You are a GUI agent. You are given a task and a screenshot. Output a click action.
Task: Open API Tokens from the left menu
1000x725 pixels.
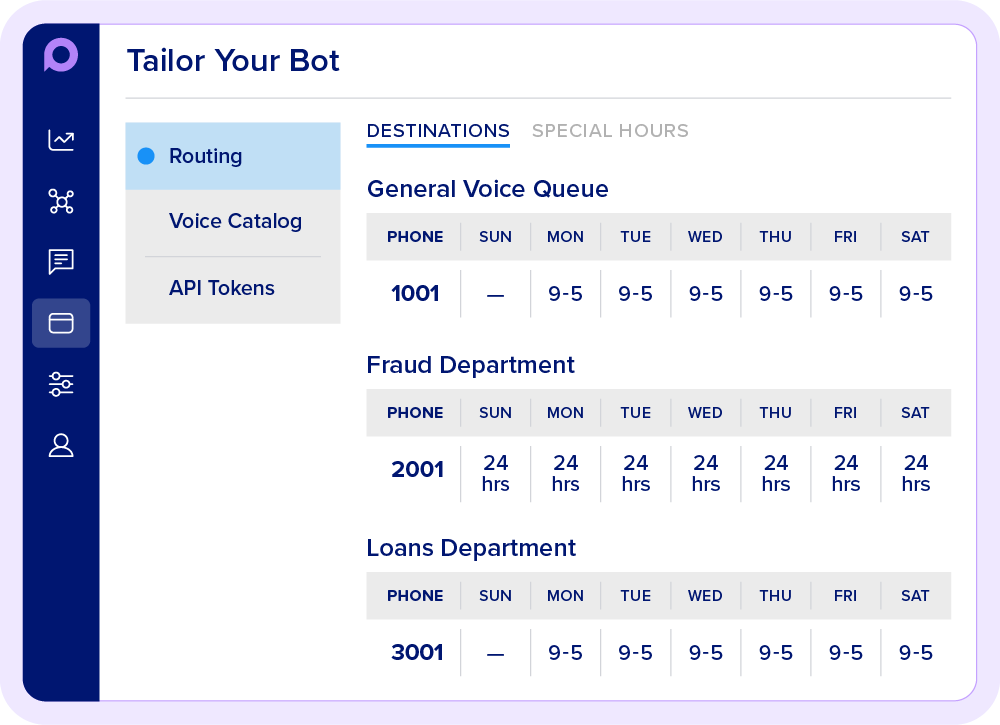tap(222, 288)
